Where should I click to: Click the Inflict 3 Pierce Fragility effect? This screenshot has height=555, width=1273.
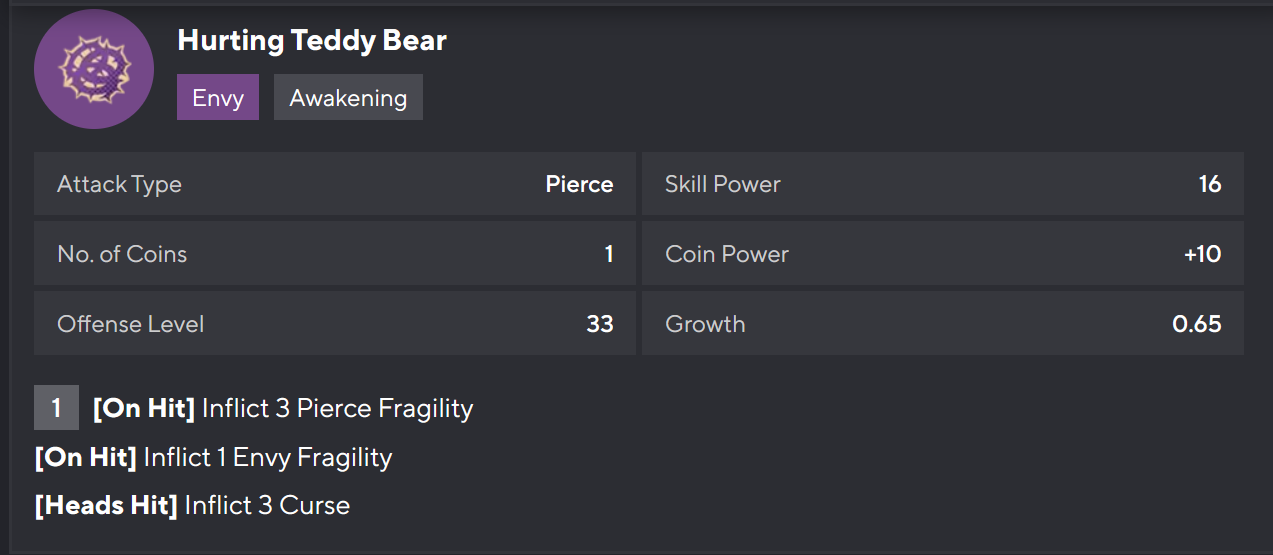337,408
